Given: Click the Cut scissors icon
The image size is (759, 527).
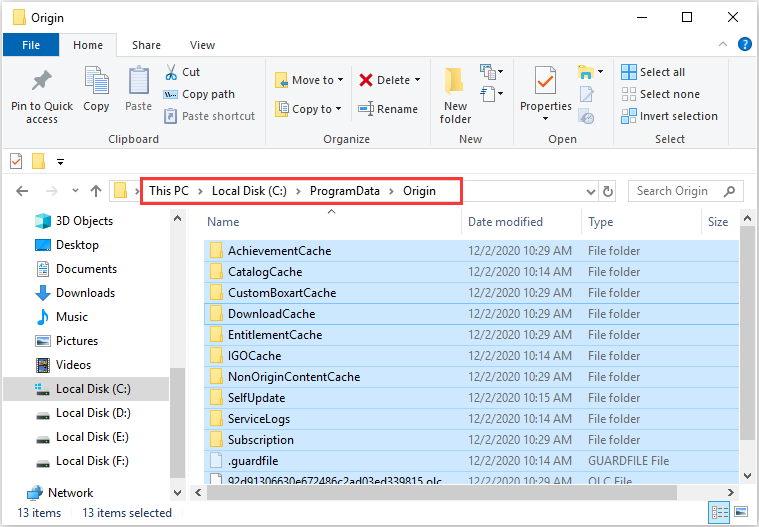Looking at the screenshot, I should 170,72.
